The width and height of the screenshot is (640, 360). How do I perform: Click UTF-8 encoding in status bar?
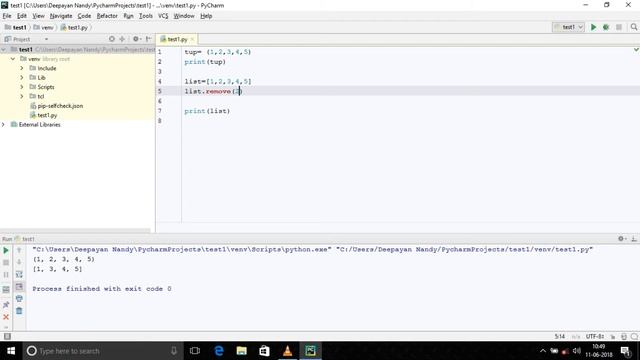[595, 337]
